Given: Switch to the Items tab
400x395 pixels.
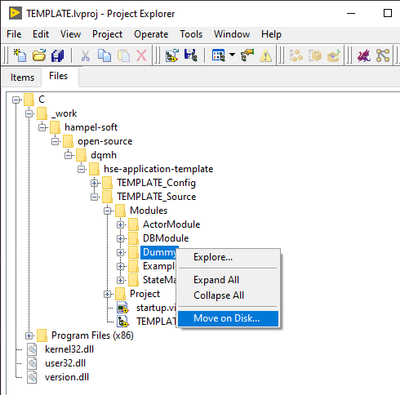Looking at the screenshot, I should (22, 77).
